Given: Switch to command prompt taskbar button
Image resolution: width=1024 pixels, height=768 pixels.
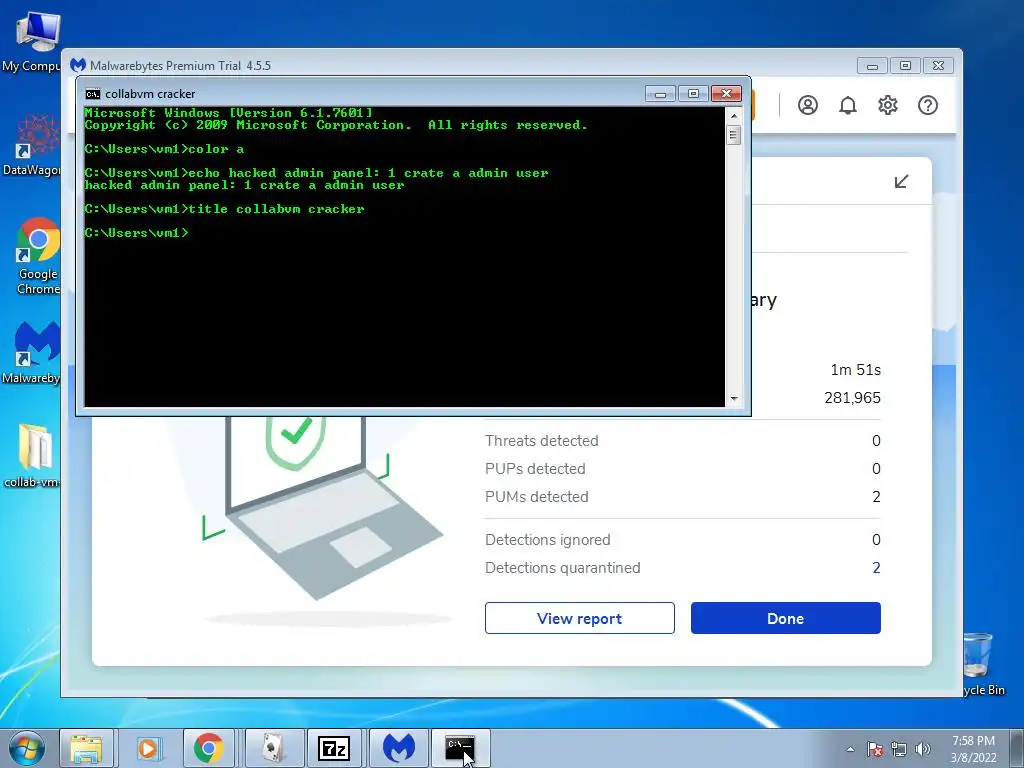Looking at the screenshot, I should (x=460, y=748).
